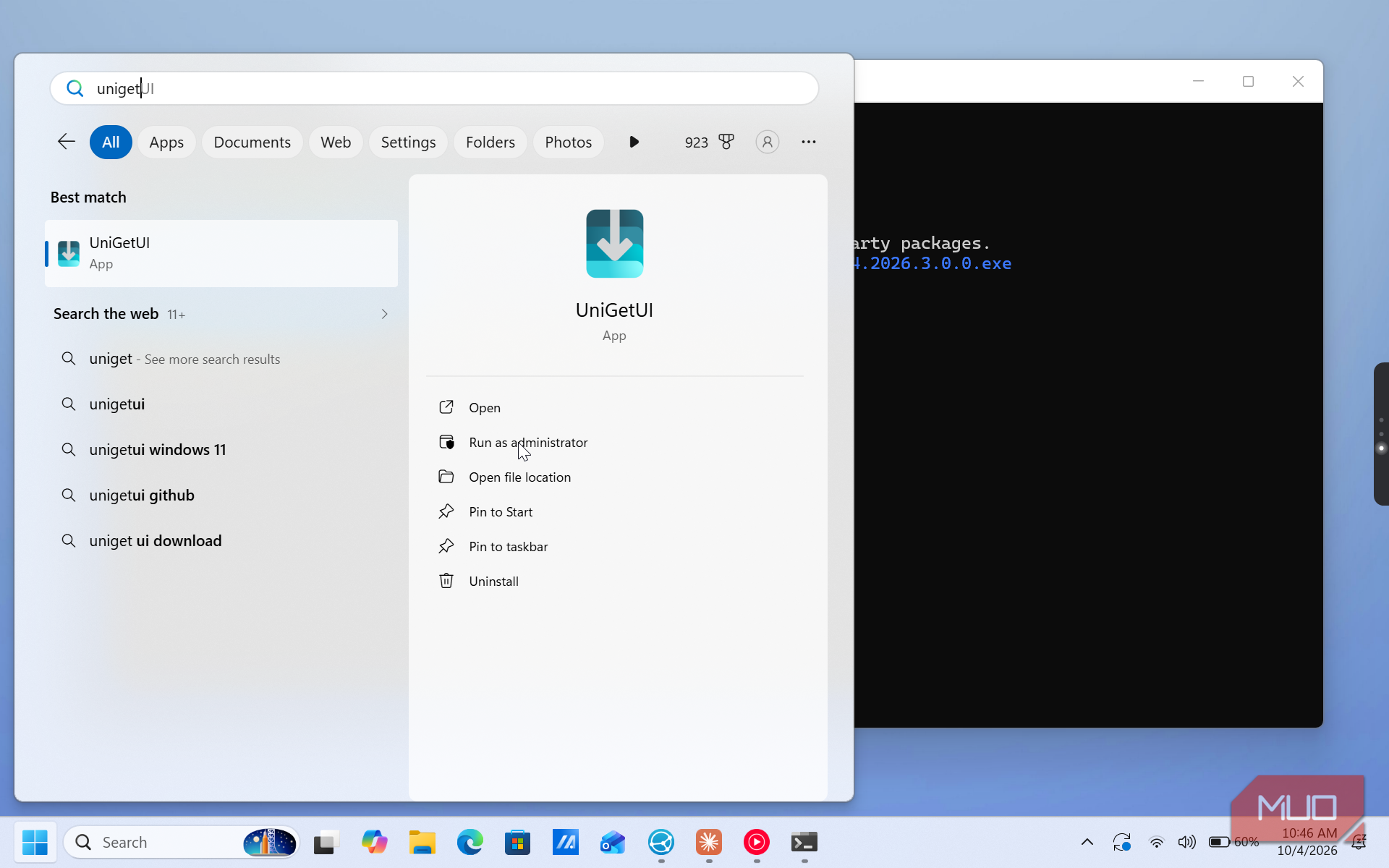Select the 'unigetui' web suggestion

(221, 404)
